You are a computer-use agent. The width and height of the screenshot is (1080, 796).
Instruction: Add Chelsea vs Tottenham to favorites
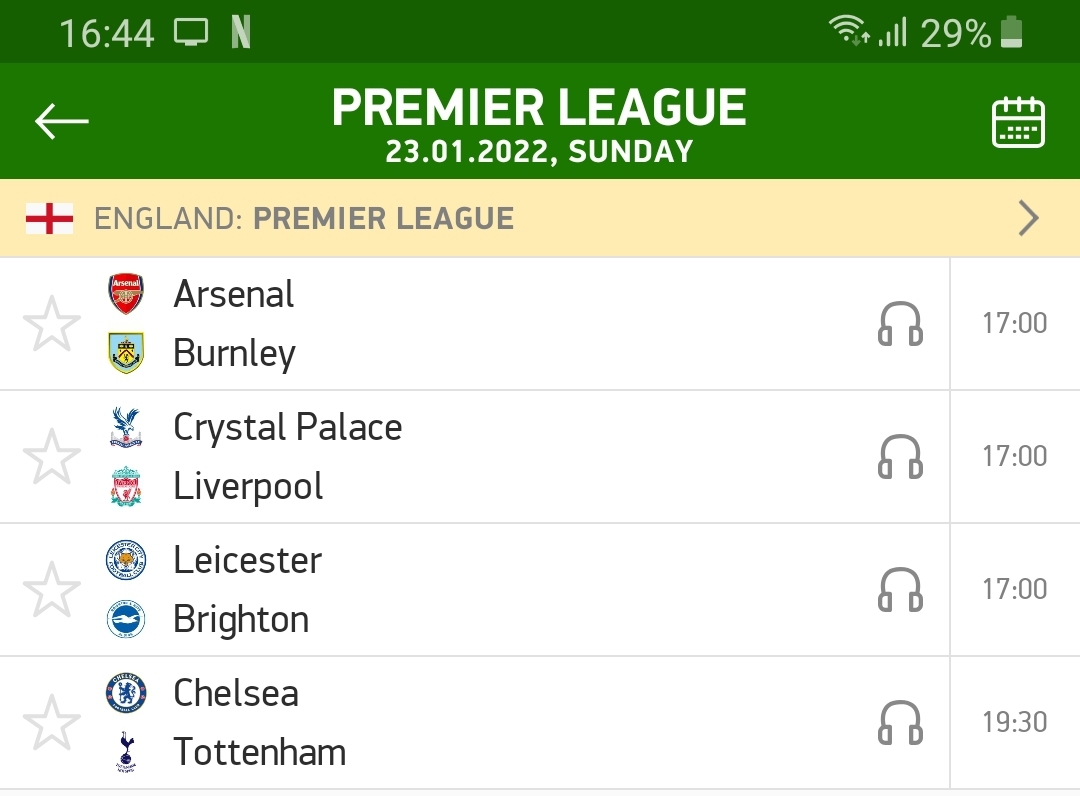(52, 723)
